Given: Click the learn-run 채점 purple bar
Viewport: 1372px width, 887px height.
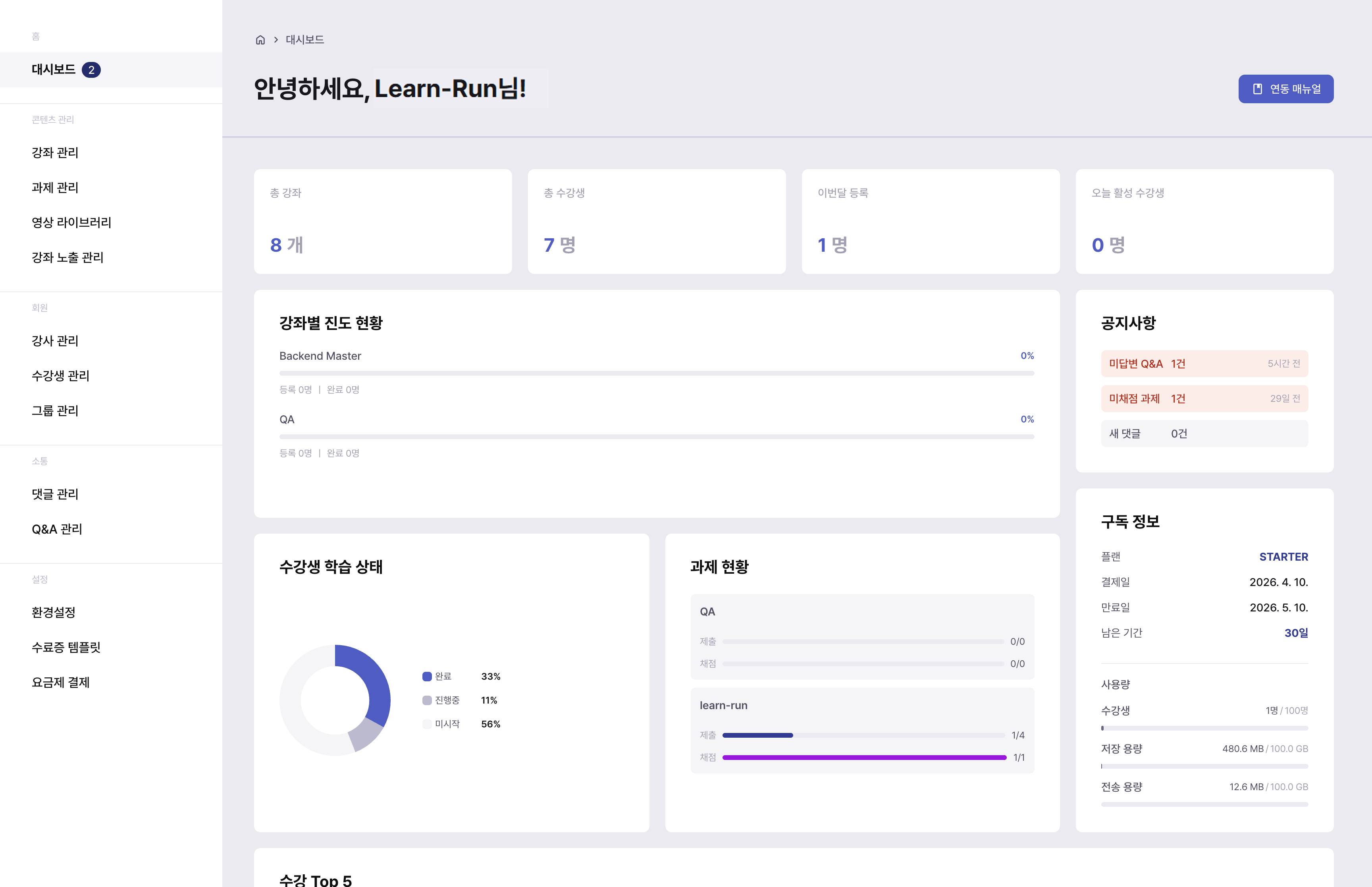Looking at the screenshot, I should pos(864,758).
